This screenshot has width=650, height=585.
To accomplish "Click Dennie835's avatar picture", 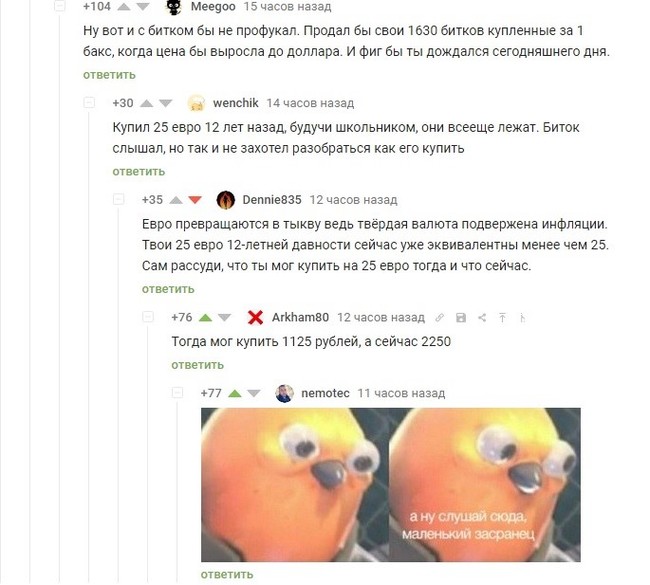I will [226, 200].
